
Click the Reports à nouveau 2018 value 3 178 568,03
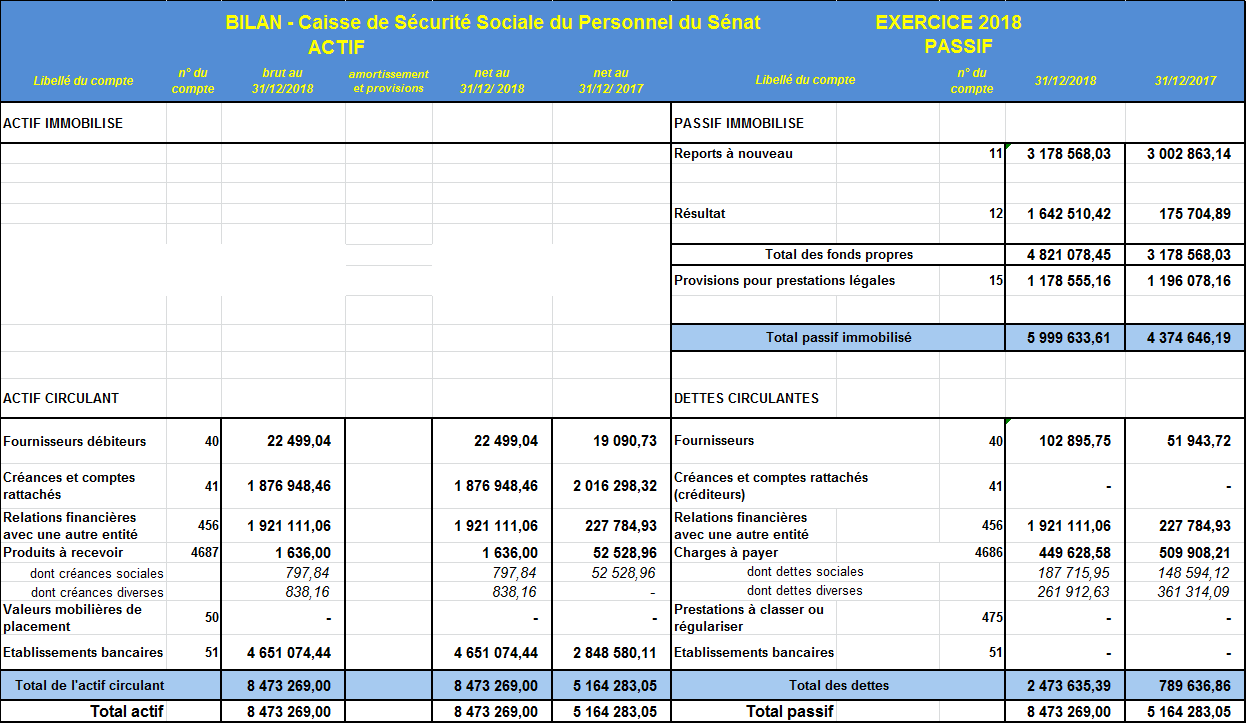coord(1068,154)
